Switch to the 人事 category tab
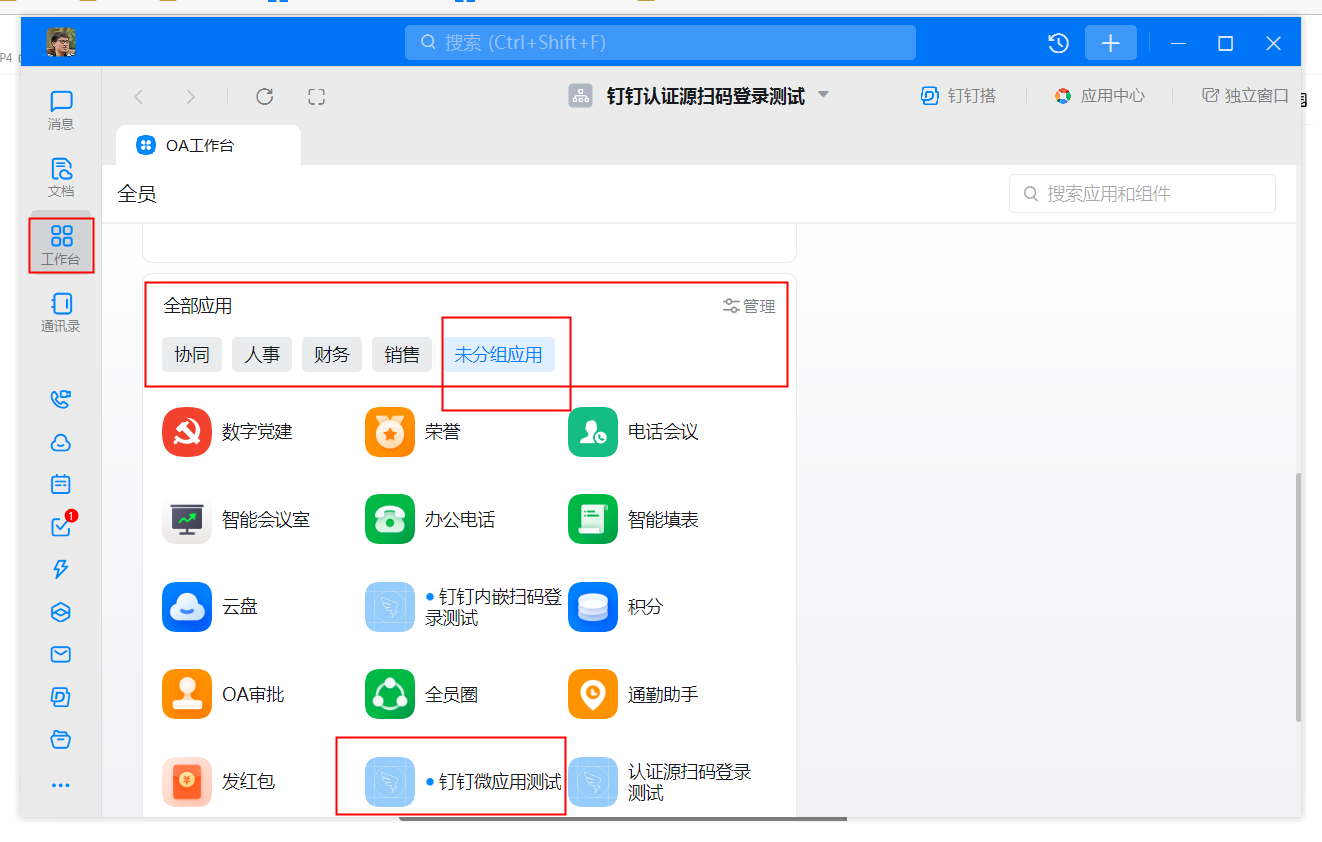 (x=262, y=354)
